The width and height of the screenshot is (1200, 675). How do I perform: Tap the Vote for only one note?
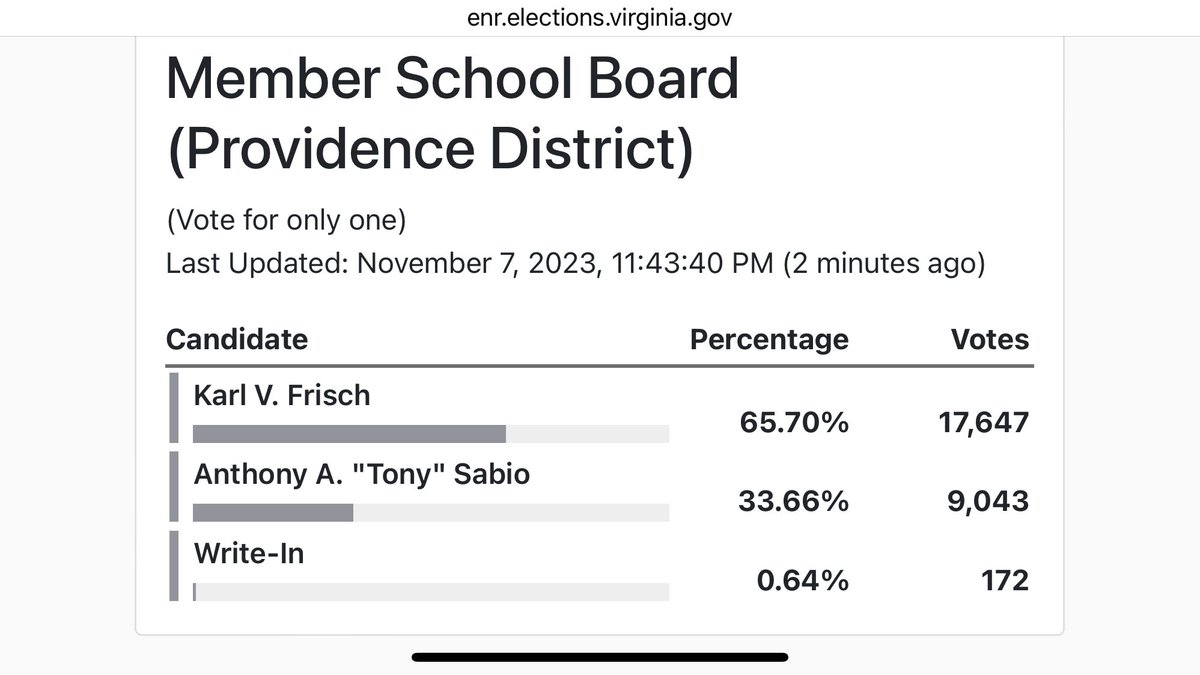(x=286, y=220)
